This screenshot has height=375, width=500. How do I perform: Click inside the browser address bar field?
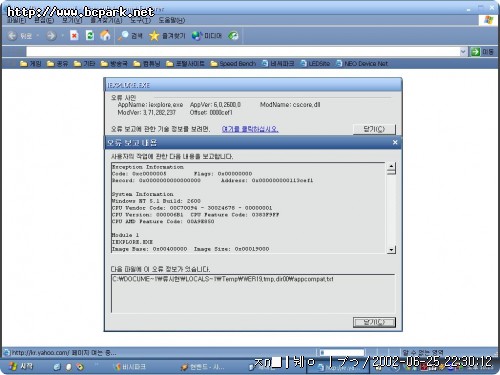242,52
